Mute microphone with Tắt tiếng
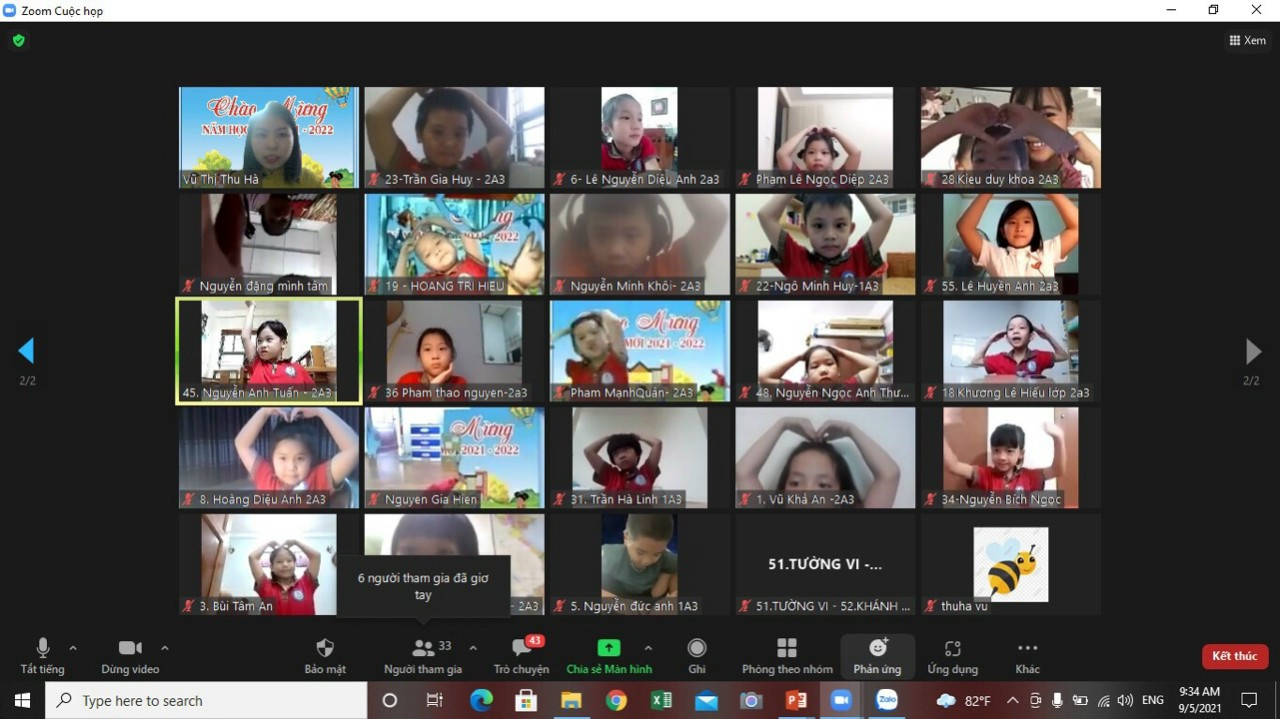1280x719 pixels. [42, 649]
